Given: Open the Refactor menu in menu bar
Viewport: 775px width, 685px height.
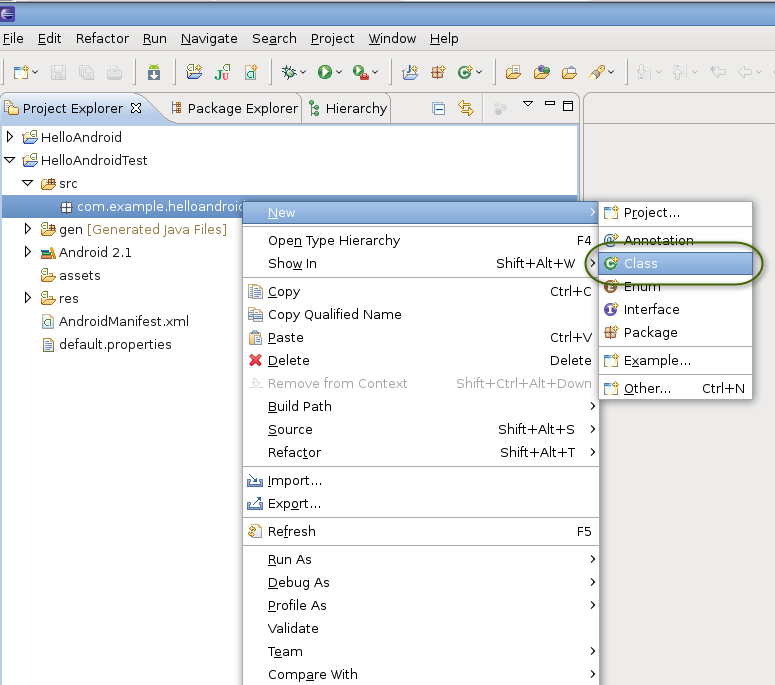Looking at the screenshot, I should pyautogui.click(x=102, y=38).
